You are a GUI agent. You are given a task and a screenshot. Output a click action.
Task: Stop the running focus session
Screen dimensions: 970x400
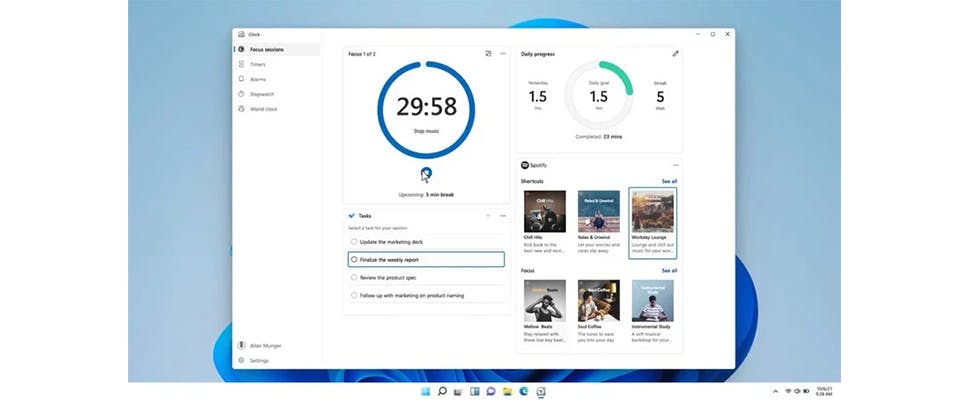(426, 173)
